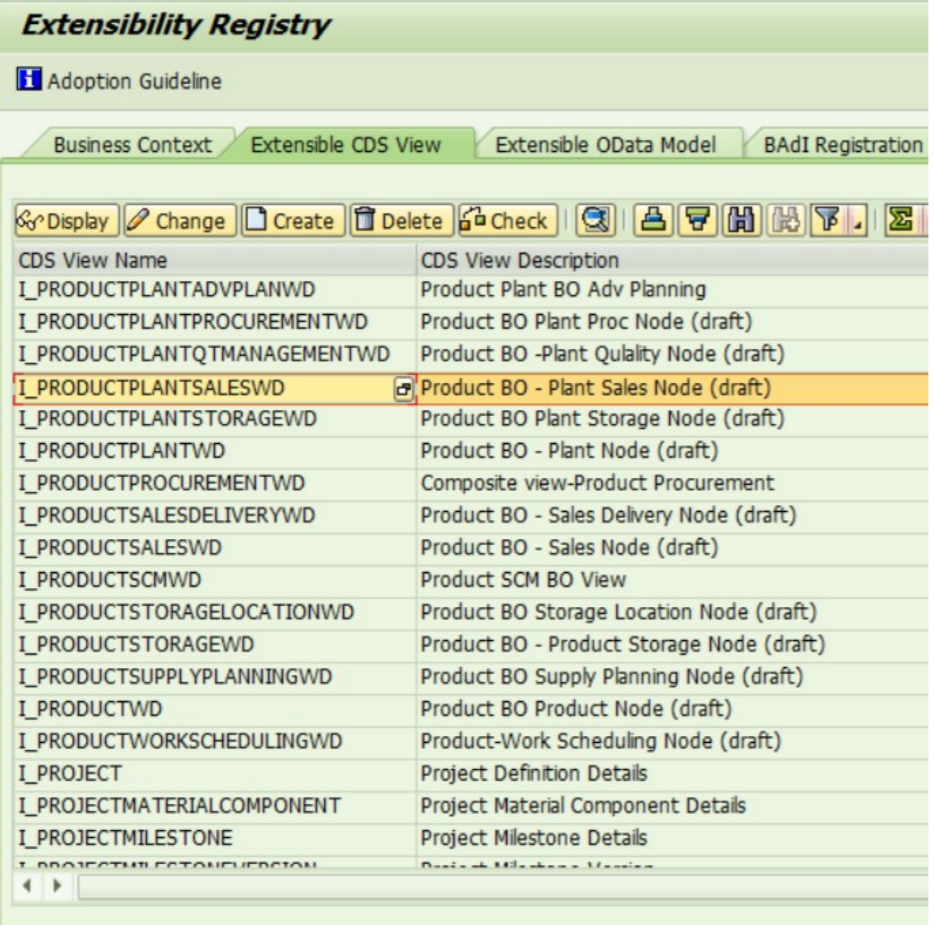The image size is (934, 926).
Task: Click the Sort Ascending toolbar icon
Action: 653,220
